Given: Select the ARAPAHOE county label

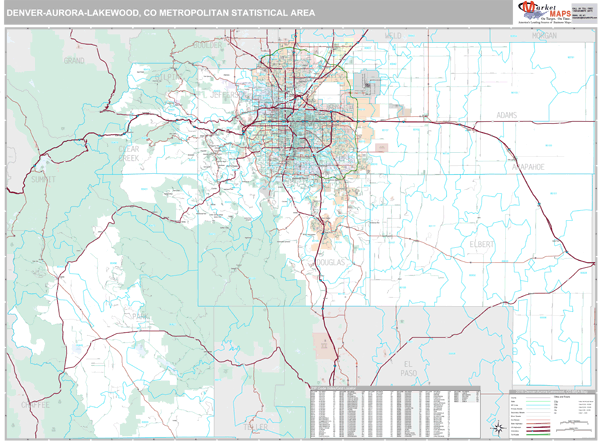Looking at the screenshot, I should [528, 167].
